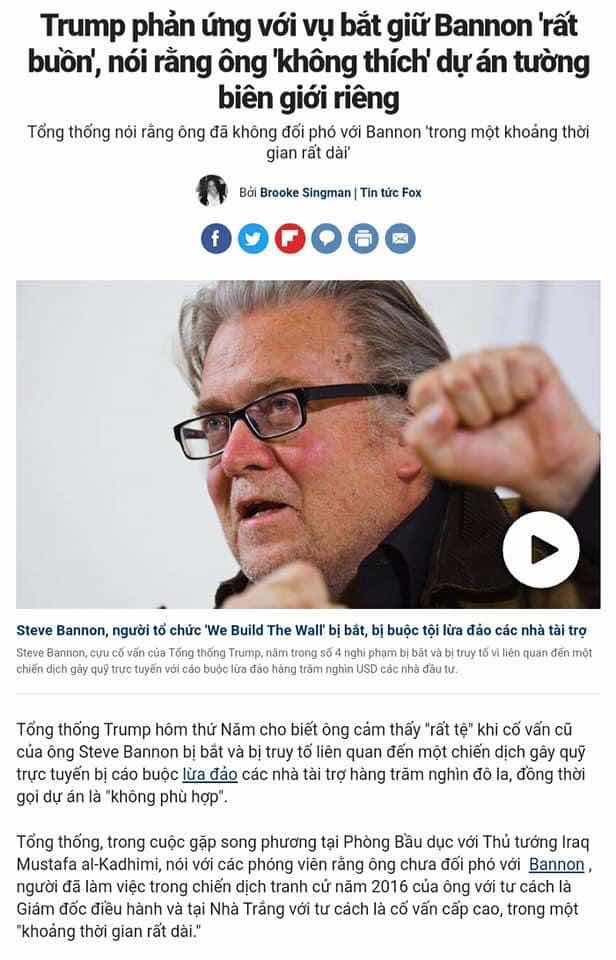Open comments speech-bubble icon

[326, 239]
